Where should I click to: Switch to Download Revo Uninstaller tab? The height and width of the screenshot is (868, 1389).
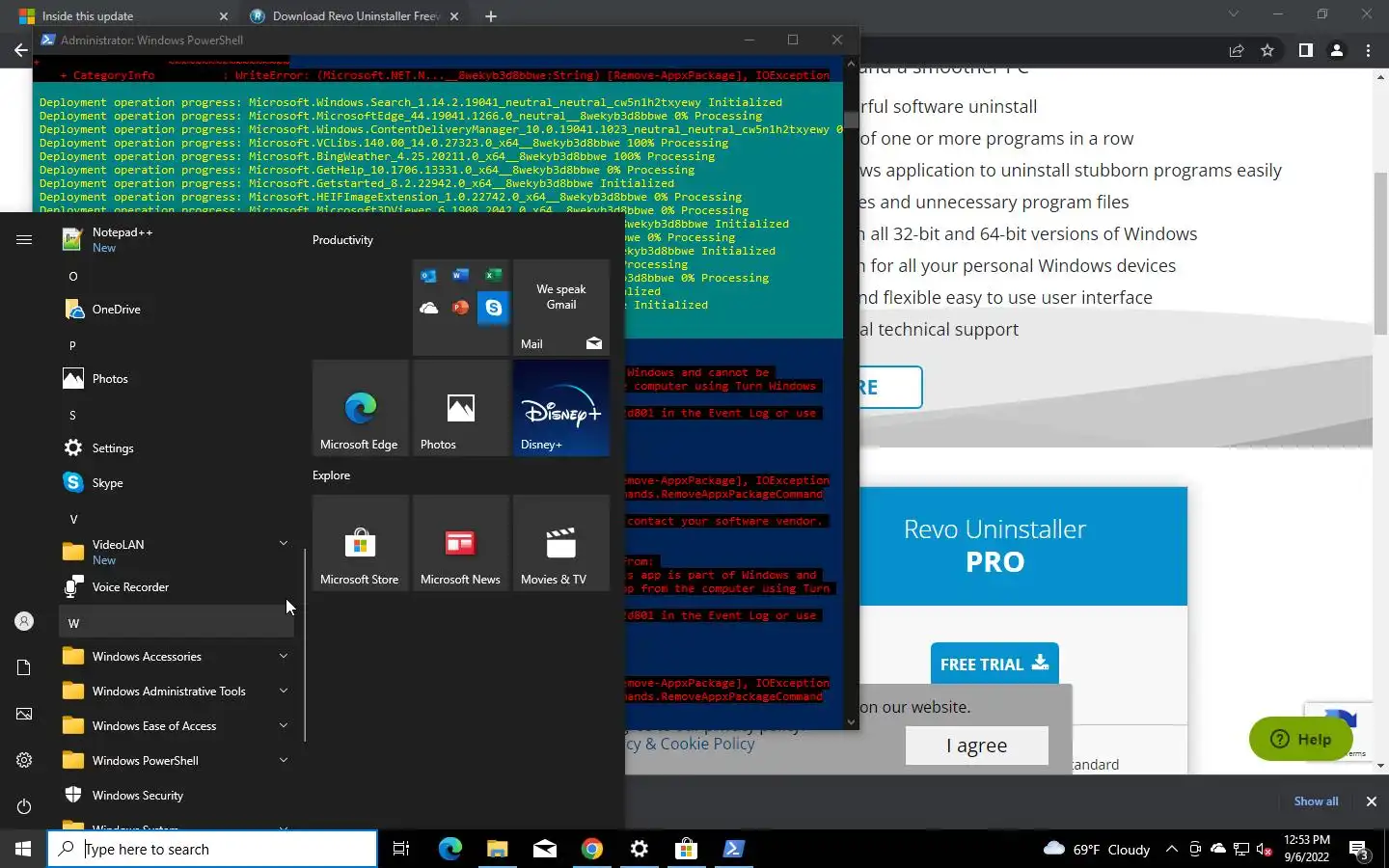pos(354,16)
